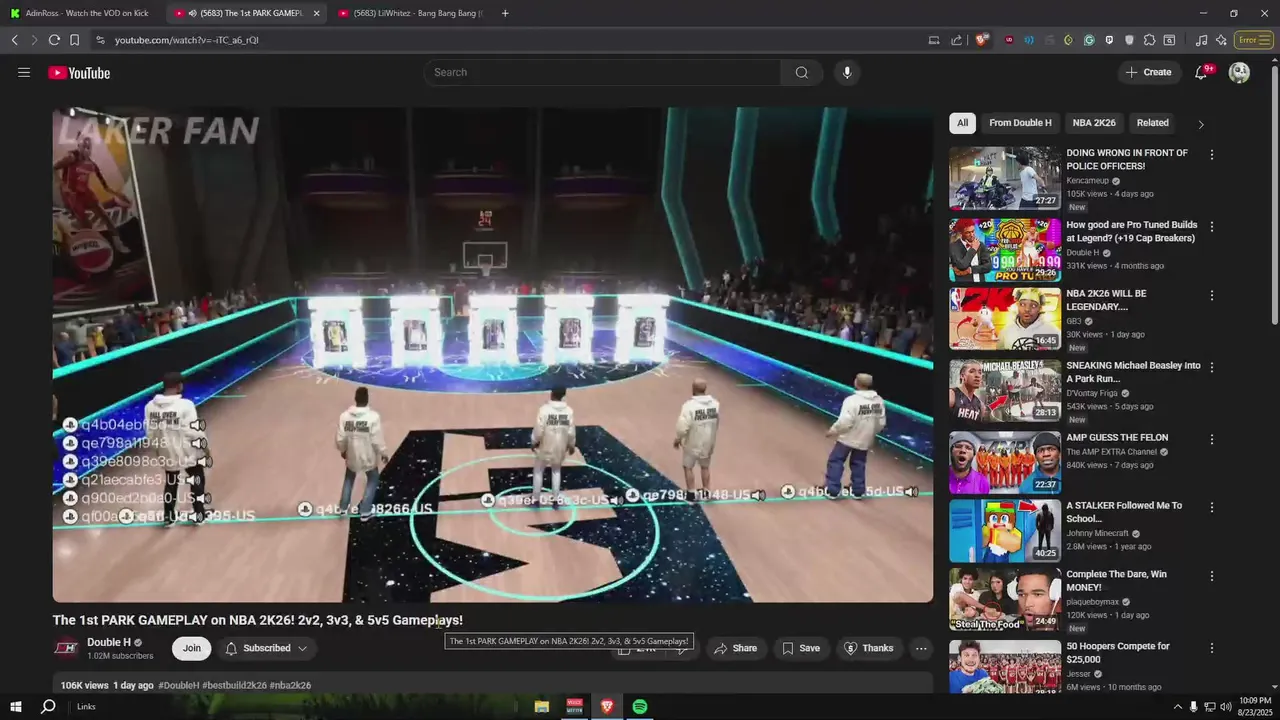Image resolution: width=1280 pixels, height=720 pixels.
Task: Toggle mute on the playing tab's audio icon
Action: click(192, 13)
